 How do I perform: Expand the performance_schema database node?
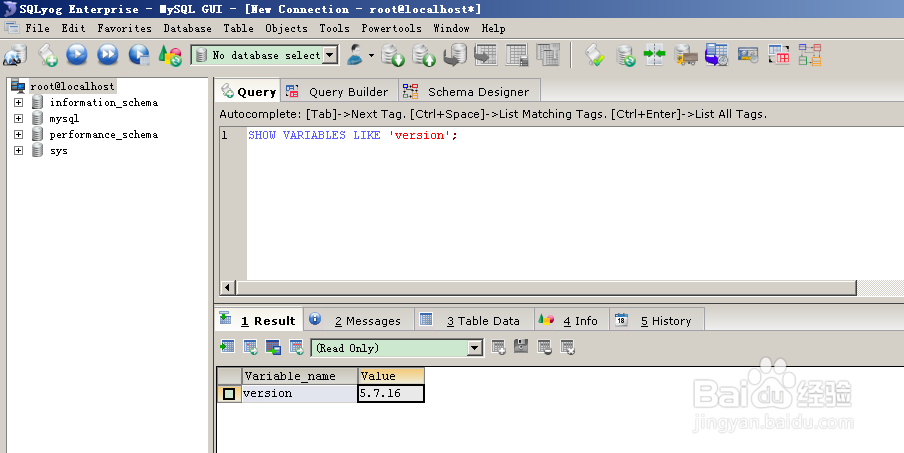18,135
